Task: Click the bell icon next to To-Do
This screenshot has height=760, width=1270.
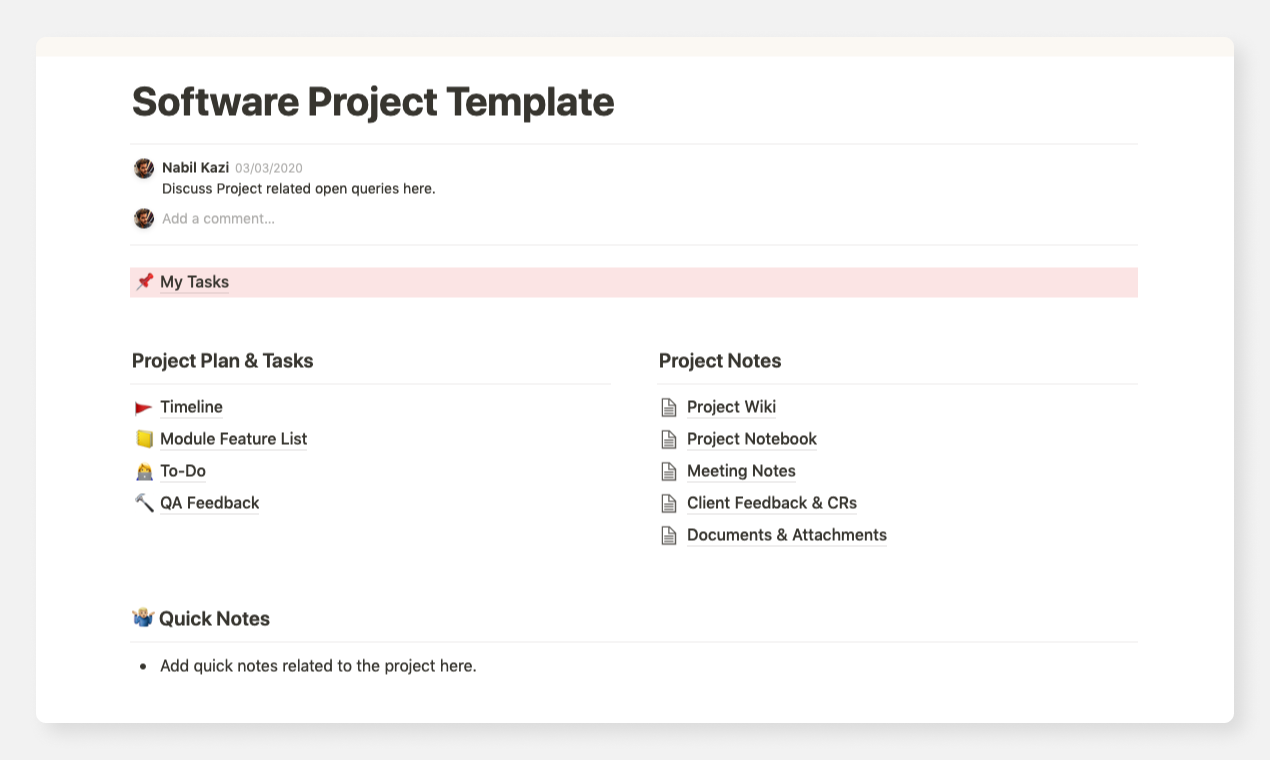Action: (144, 470)
